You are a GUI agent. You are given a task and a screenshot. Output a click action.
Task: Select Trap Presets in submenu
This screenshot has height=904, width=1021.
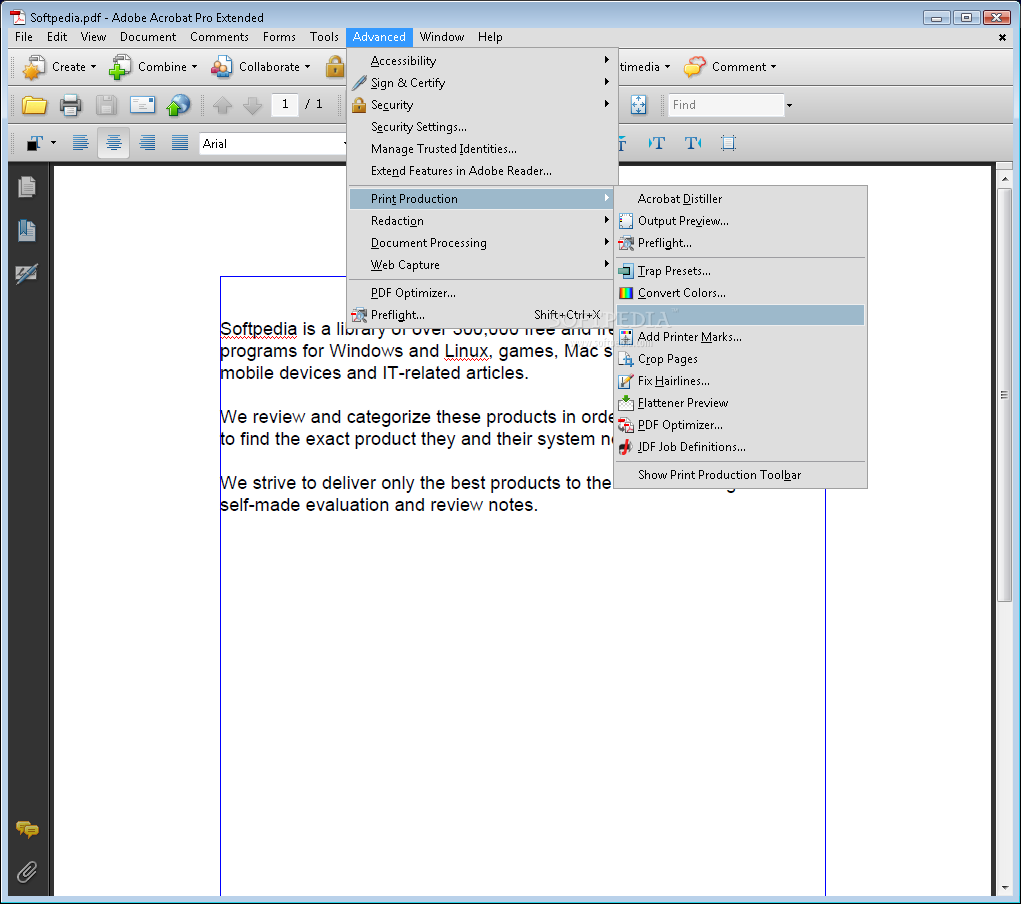740,271
